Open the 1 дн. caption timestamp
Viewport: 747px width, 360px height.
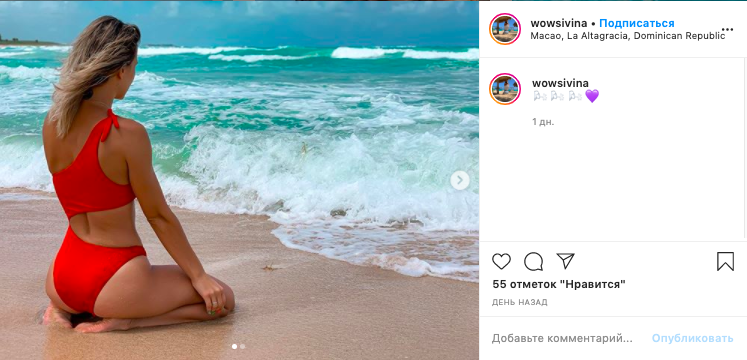543,122
